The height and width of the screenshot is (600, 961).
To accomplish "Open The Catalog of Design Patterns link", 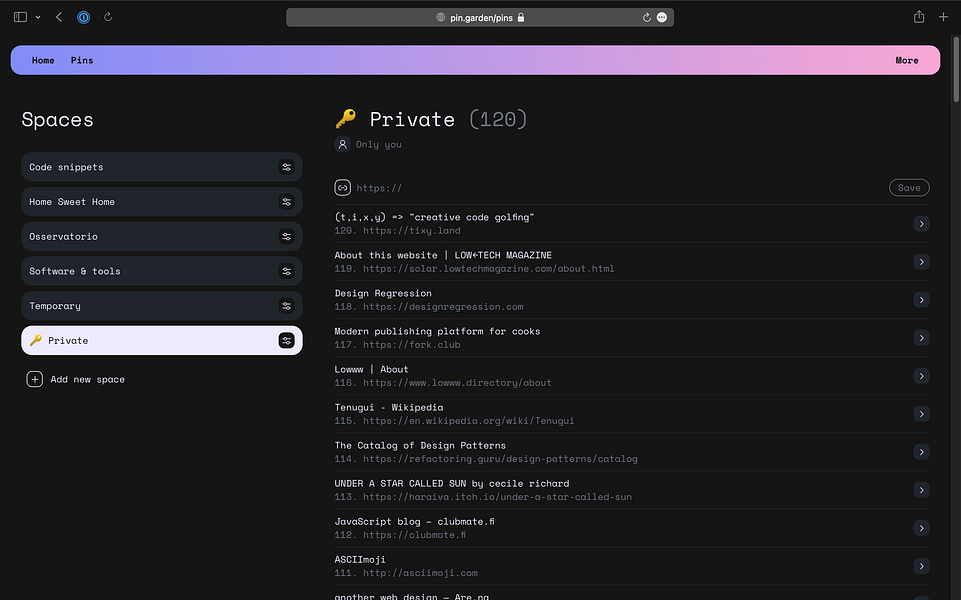I will [x=420, y=445].
